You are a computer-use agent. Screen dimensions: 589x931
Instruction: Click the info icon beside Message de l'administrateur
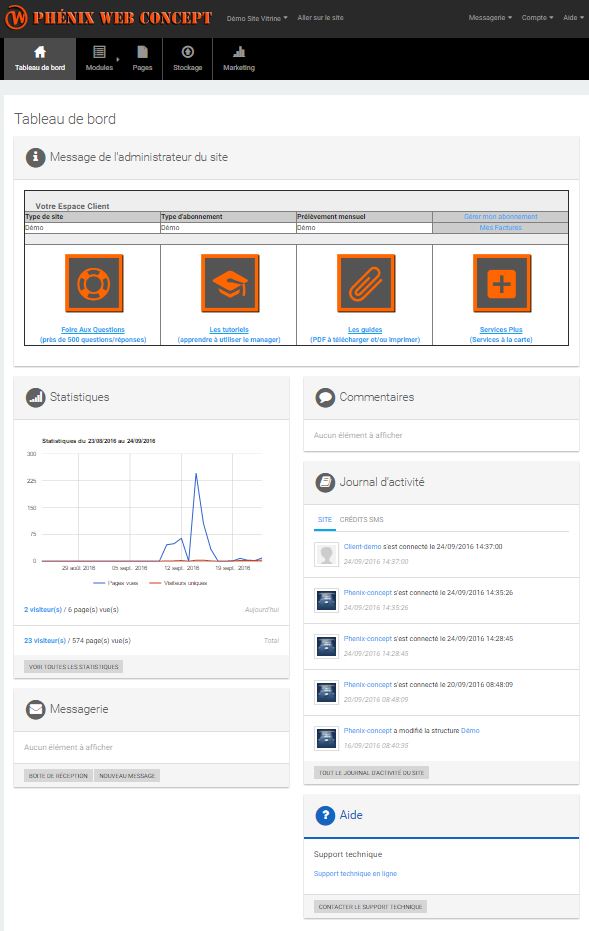point(35,157)
